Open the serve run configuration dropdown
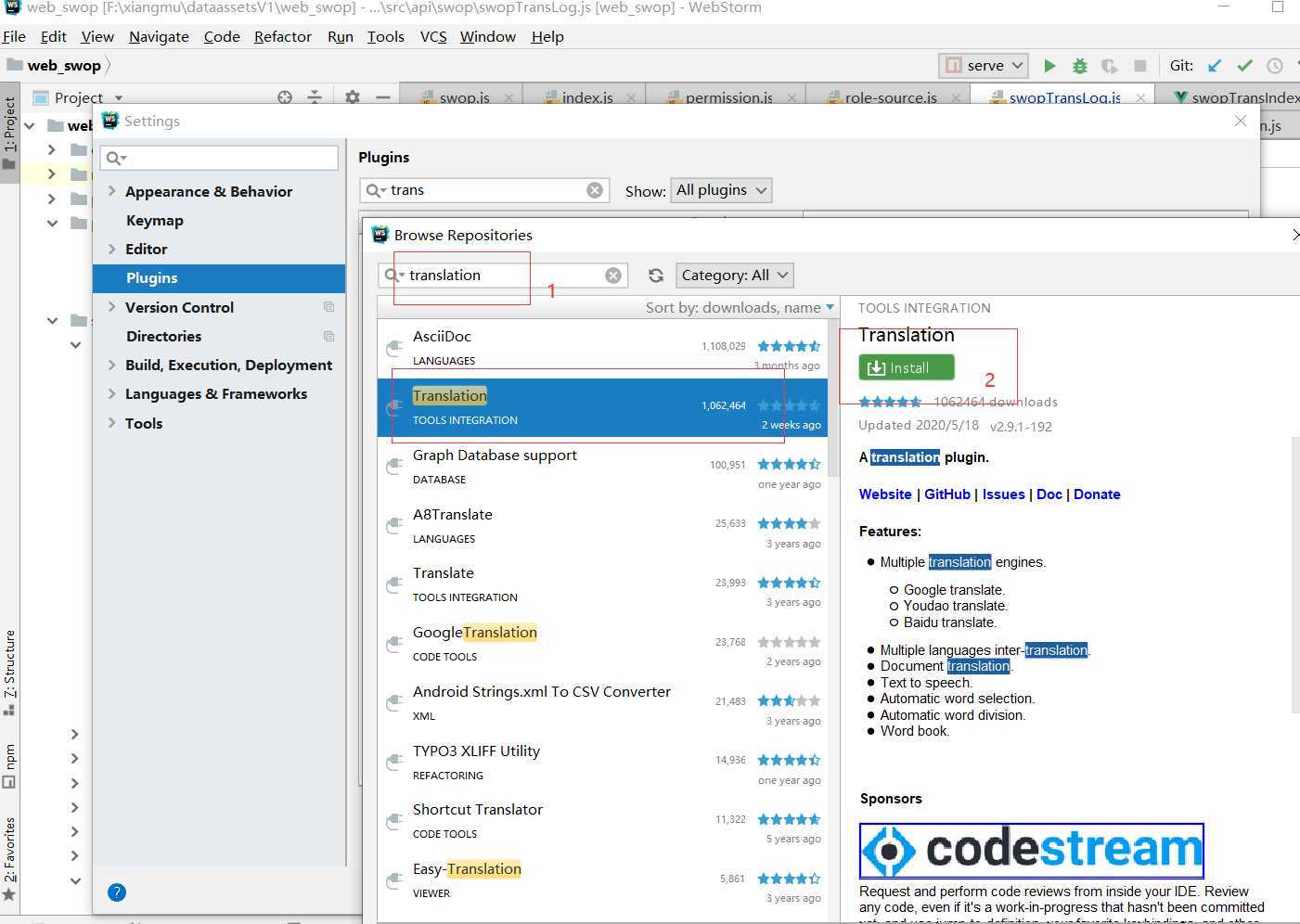Screen dimensions: 1300x924 pyautogui.click(x=985, y=66)
